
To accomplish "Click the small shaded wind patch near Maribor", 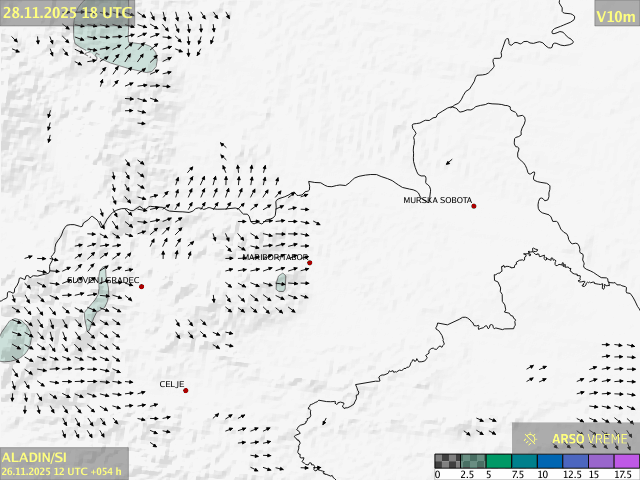I will (281, 283).
